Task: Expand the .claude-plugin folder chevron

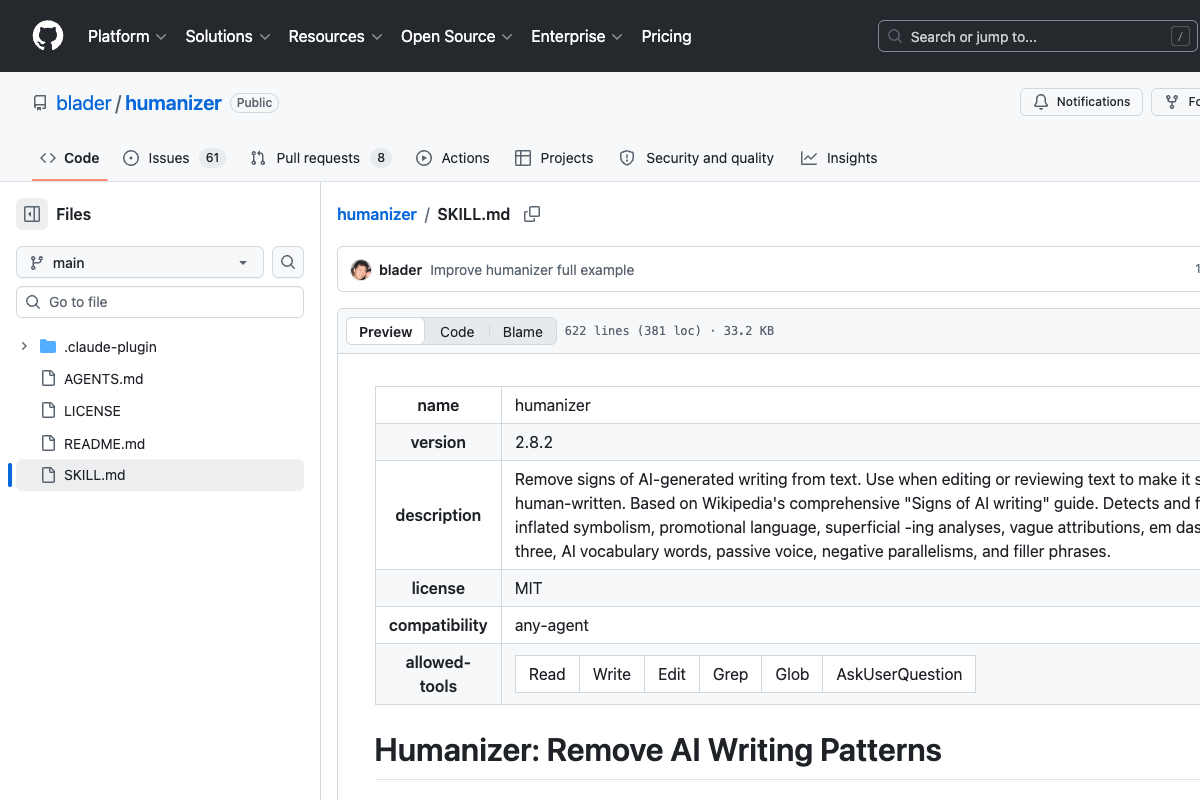Action: coord(24,347)
